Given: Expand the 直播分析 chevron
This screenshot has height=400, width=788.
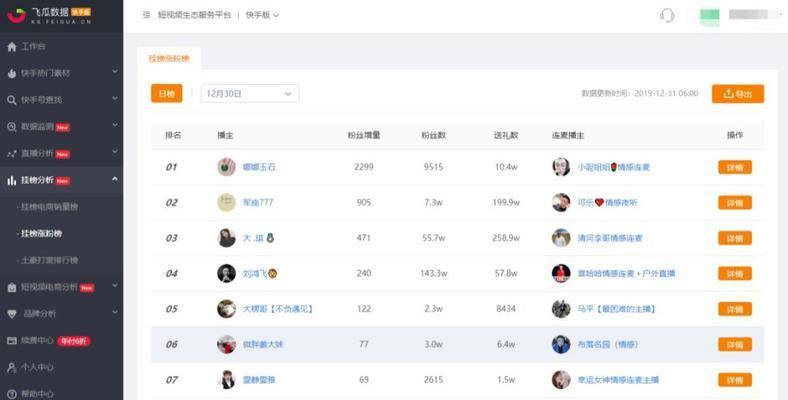Looking at the screenshot, I should click(115, 152).
